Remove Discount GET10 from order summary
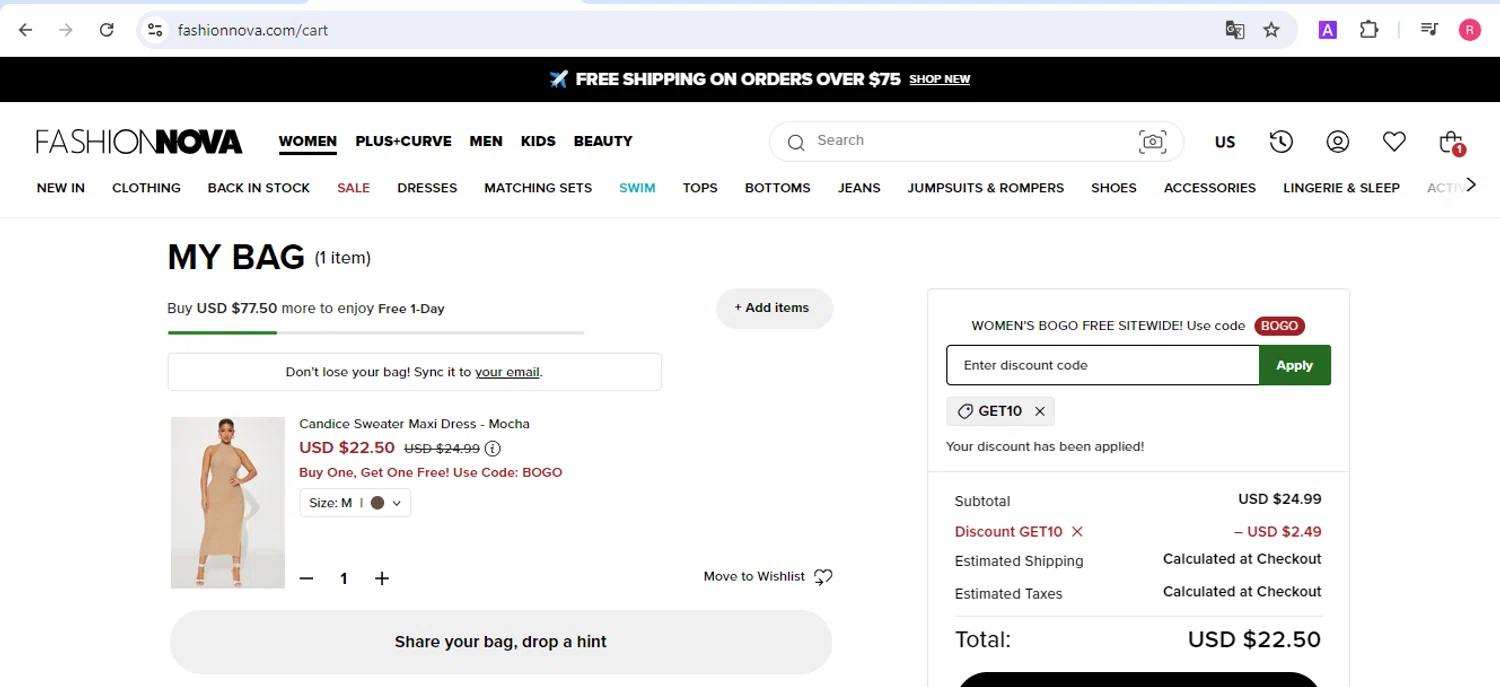The width and height of the screenshot is (1500, 687). pyautogui.click(x=1077, y=532)
